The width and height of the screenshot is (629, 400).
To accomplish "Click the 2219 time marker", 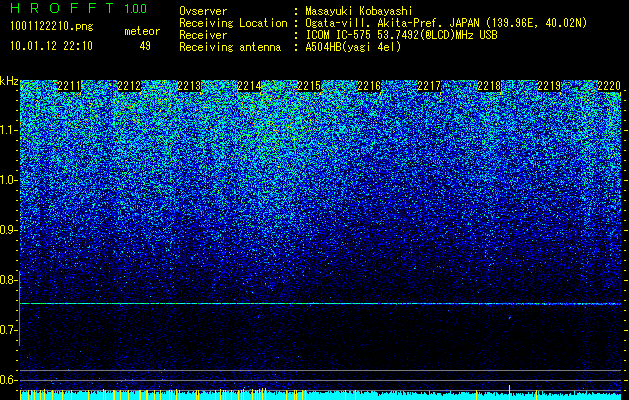I will coord(549,86).
